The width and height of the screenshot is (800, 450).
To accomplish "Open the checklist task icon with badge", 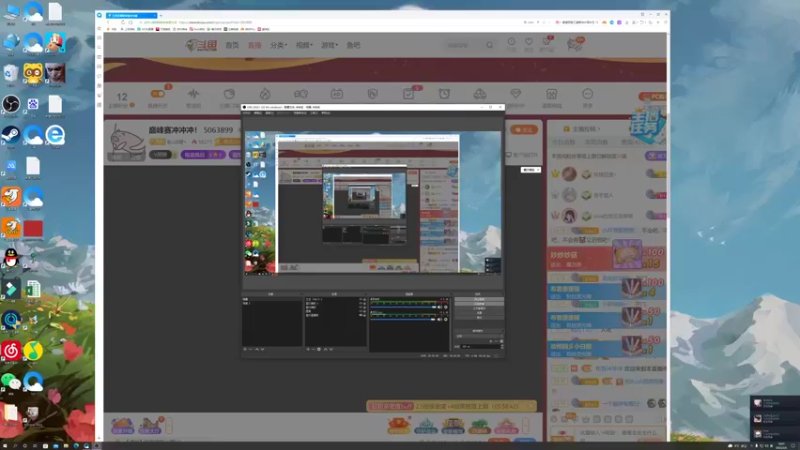I will [x=409, y=94].
